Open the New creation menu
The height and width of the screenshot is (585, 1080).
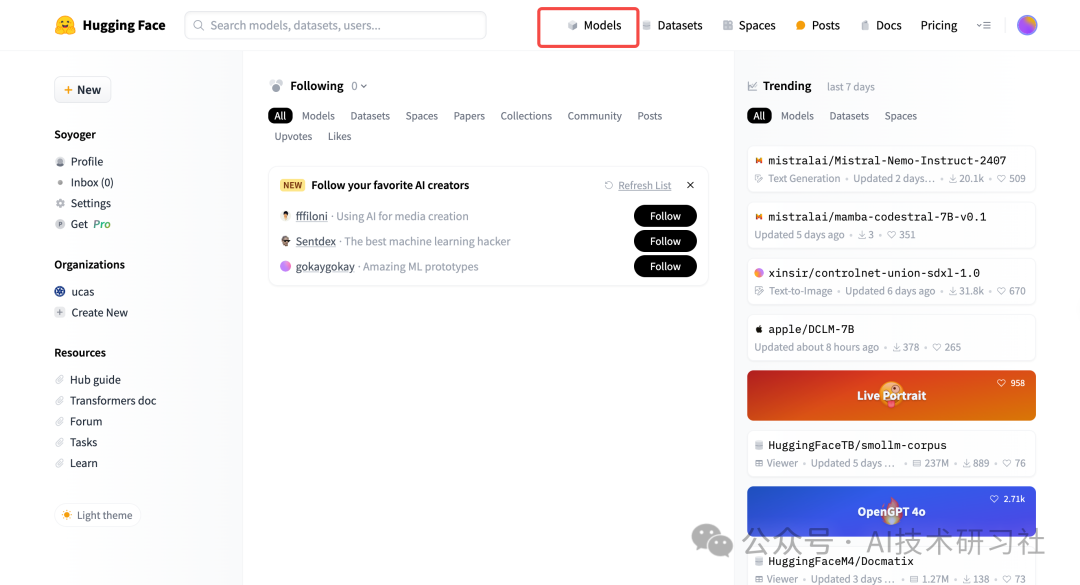82,90
